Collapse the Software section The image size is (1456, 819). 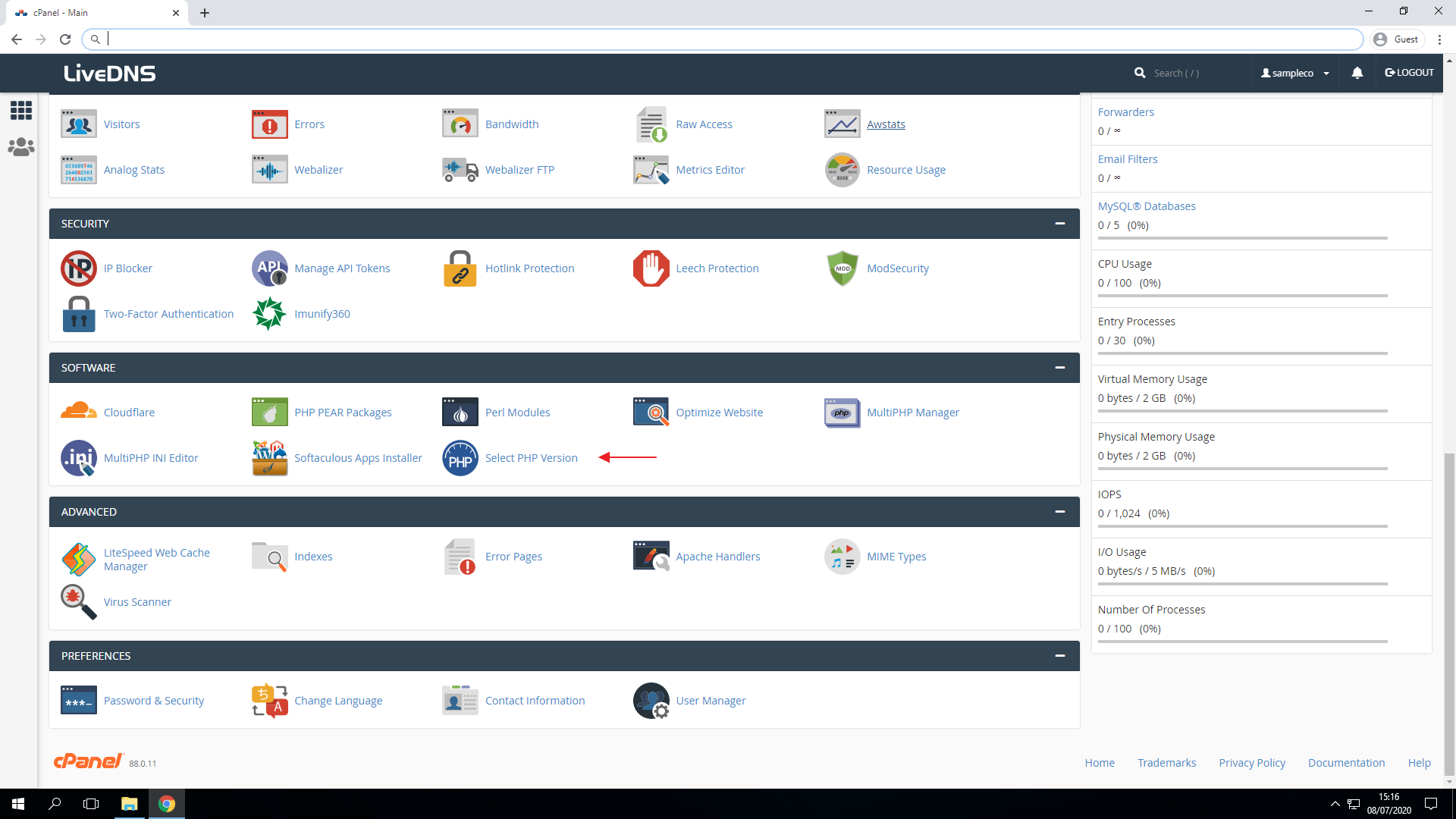click(x=1060, y=368)
